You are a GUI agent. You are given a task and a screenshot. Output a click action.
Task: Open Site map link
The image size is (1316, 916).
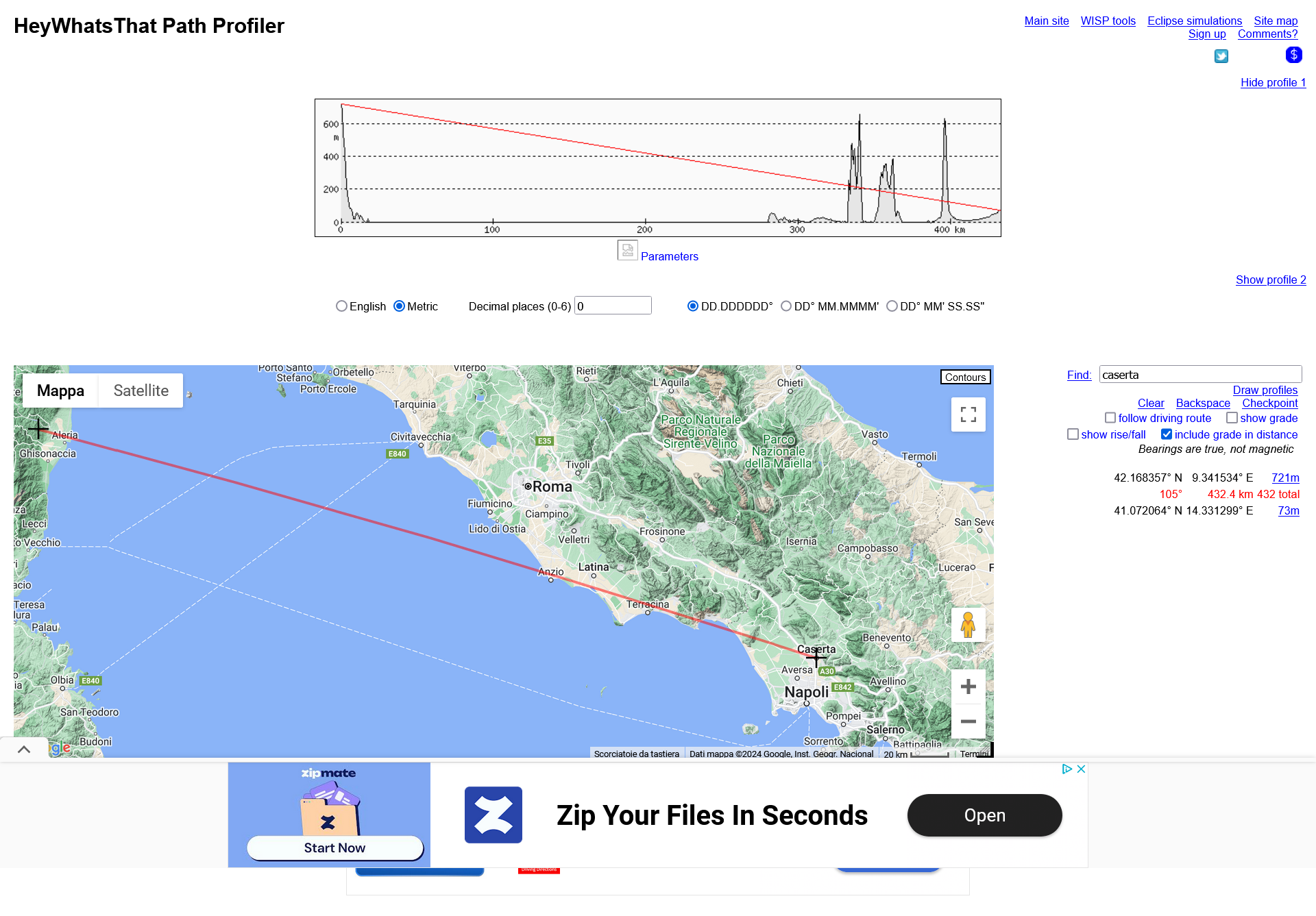[x=1276, y=21]
